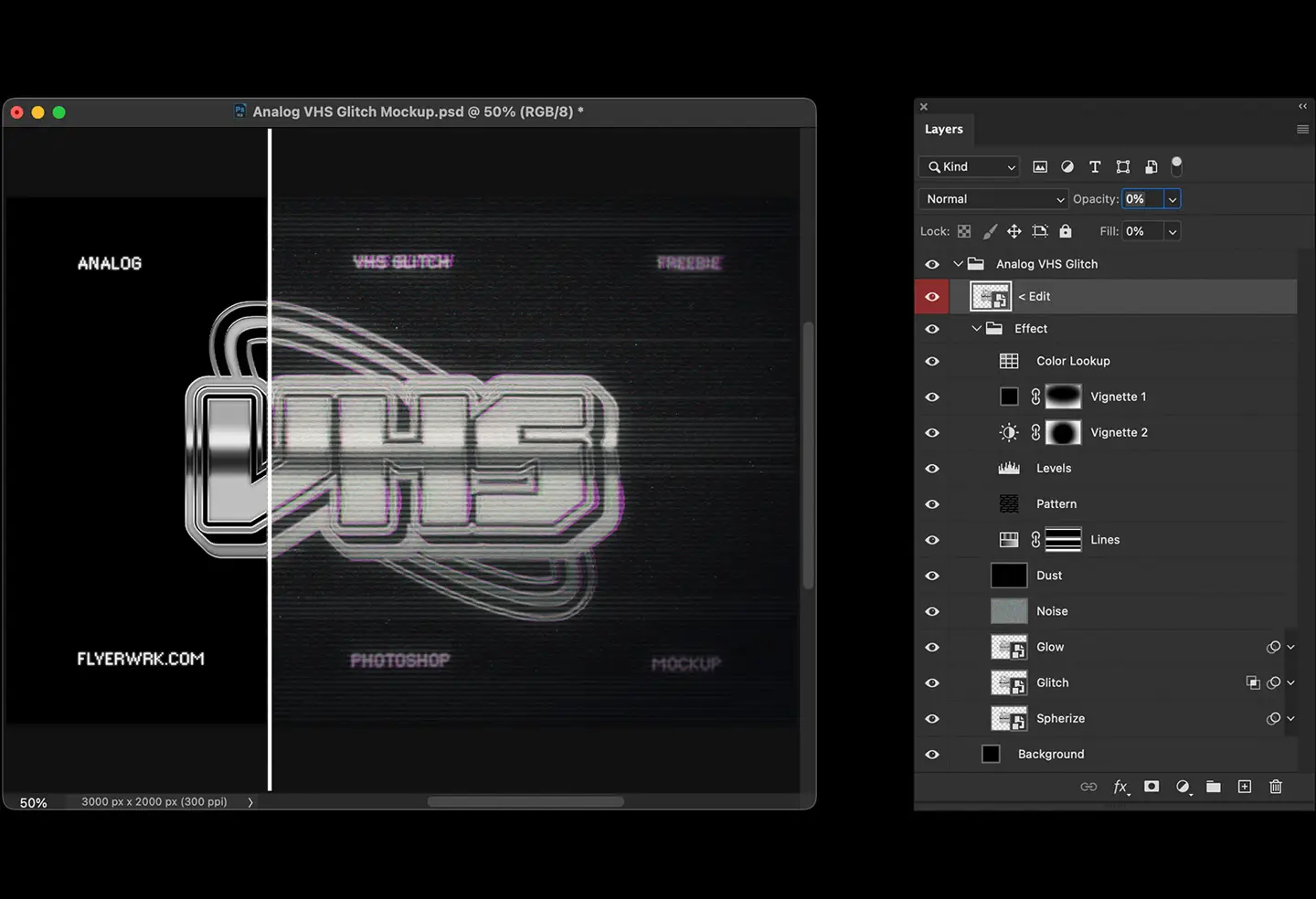Link layers using the chain icon
1316x899 pixels.
point(1088,787)
